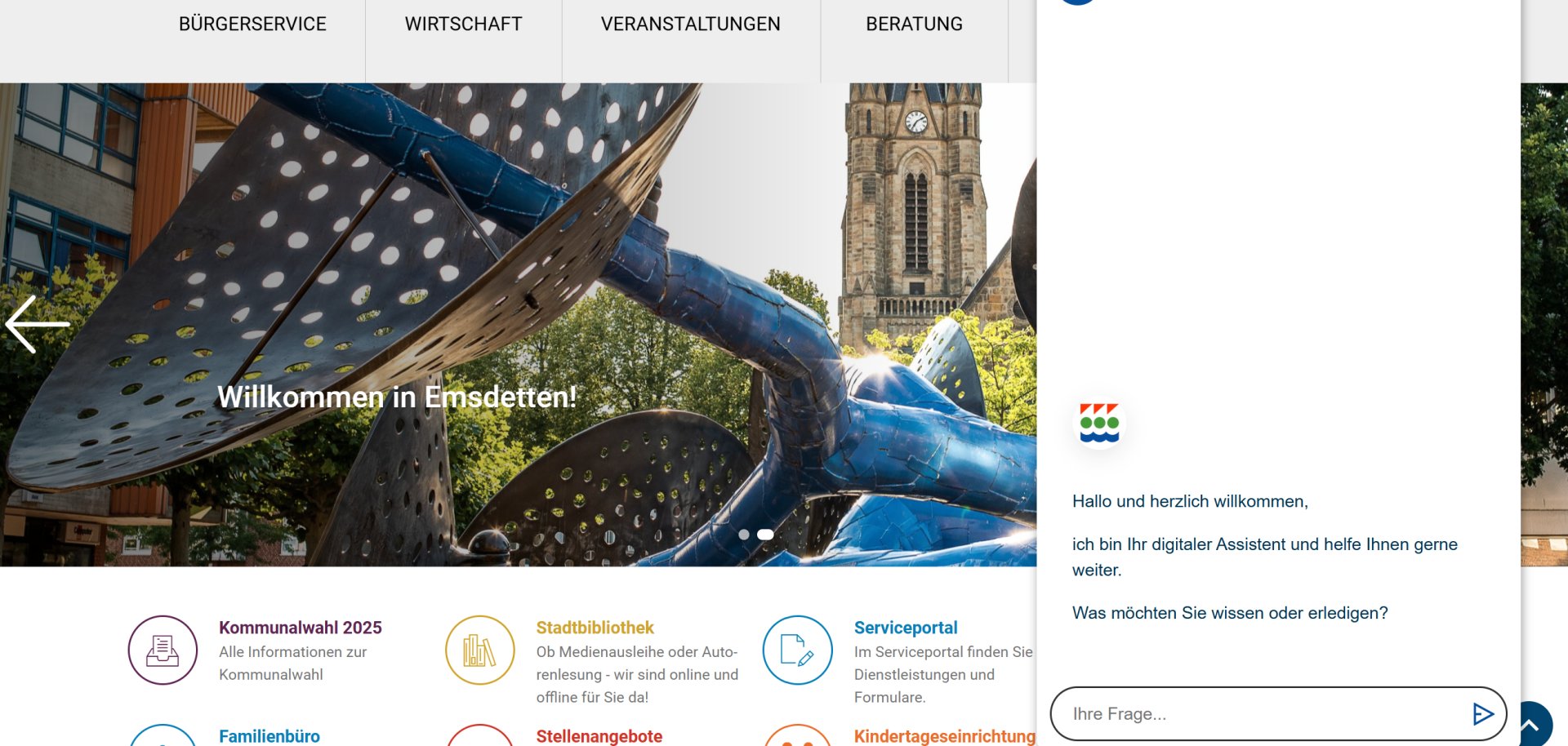Select the second slider dot indicator
1568x746 pixels.
[x=765, y=535]
